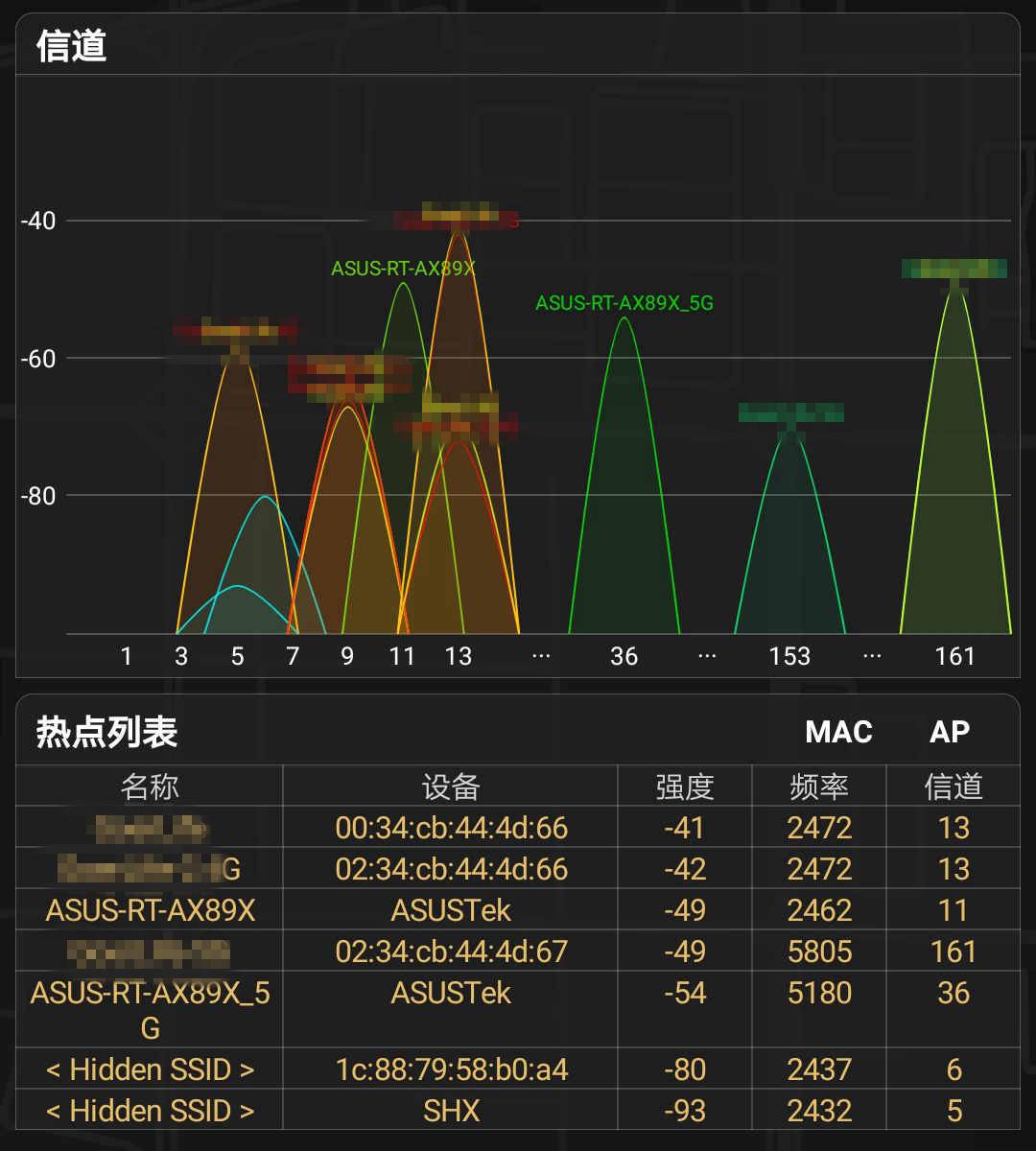
Task: Click the 名称 column header
Action: coord(149,786)
